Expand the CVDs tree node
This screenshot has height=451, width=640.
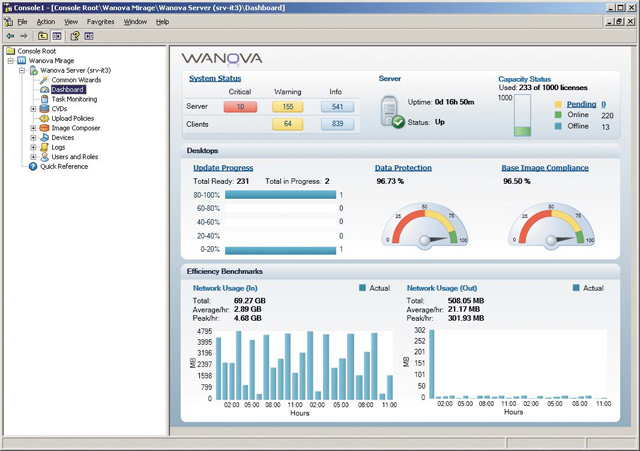click(33, 109)
